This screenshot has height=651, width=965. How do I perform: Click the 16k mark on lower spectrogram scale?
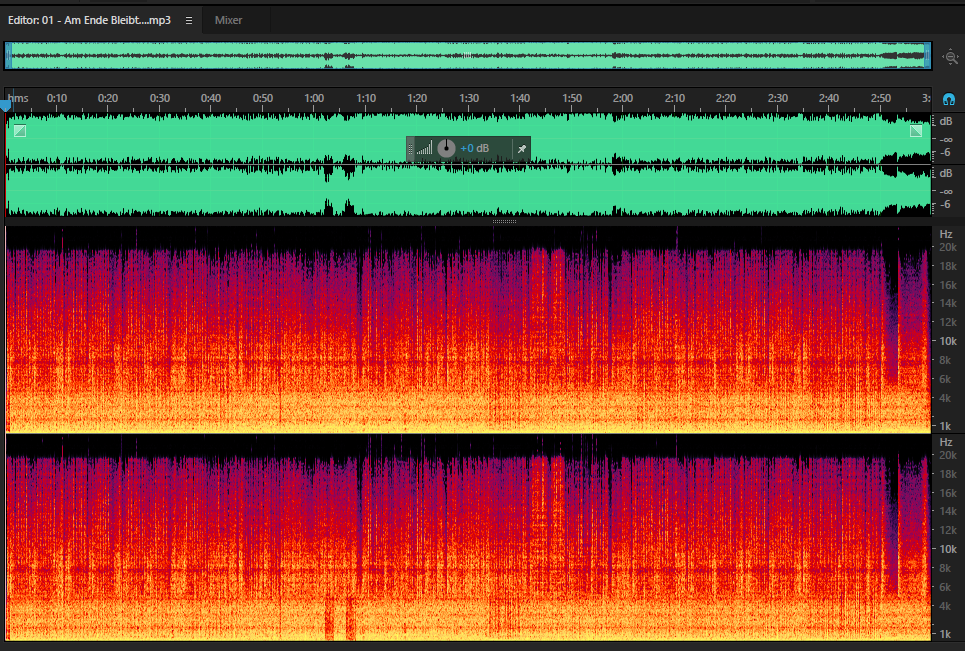[x=948, y=493]
